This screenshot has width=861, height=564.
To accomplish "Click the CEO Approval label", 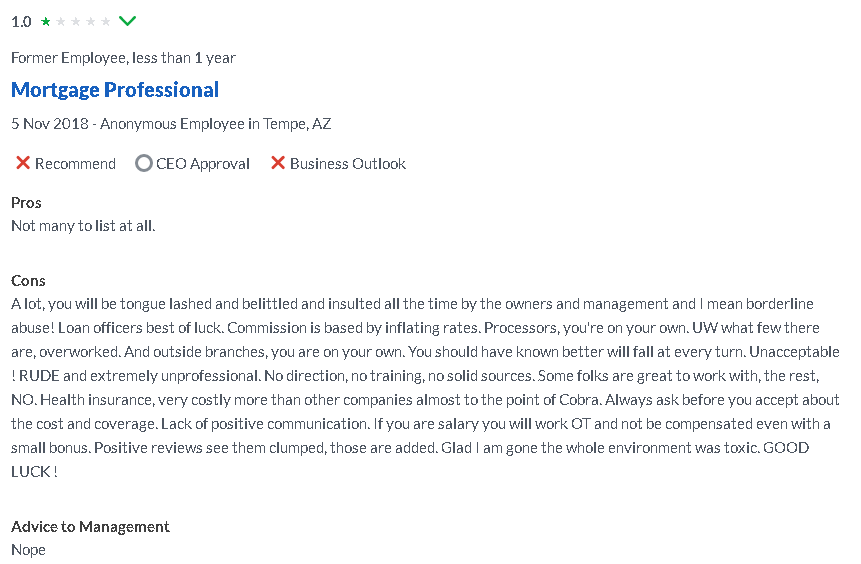I will tap(203, 164).
